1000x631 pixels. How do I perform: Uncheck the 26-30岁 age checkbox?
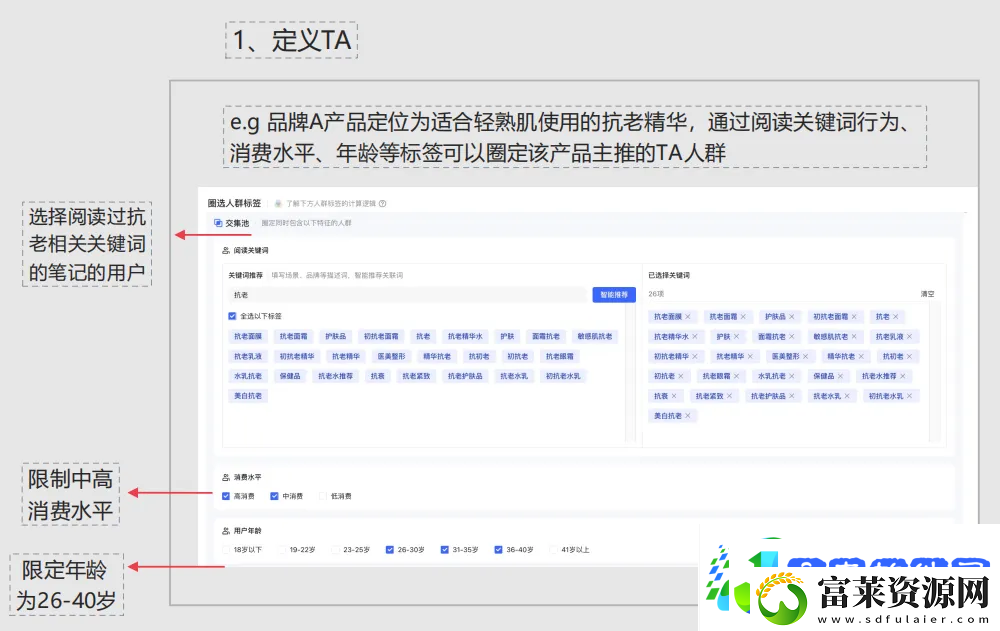(x=390, y=549)
